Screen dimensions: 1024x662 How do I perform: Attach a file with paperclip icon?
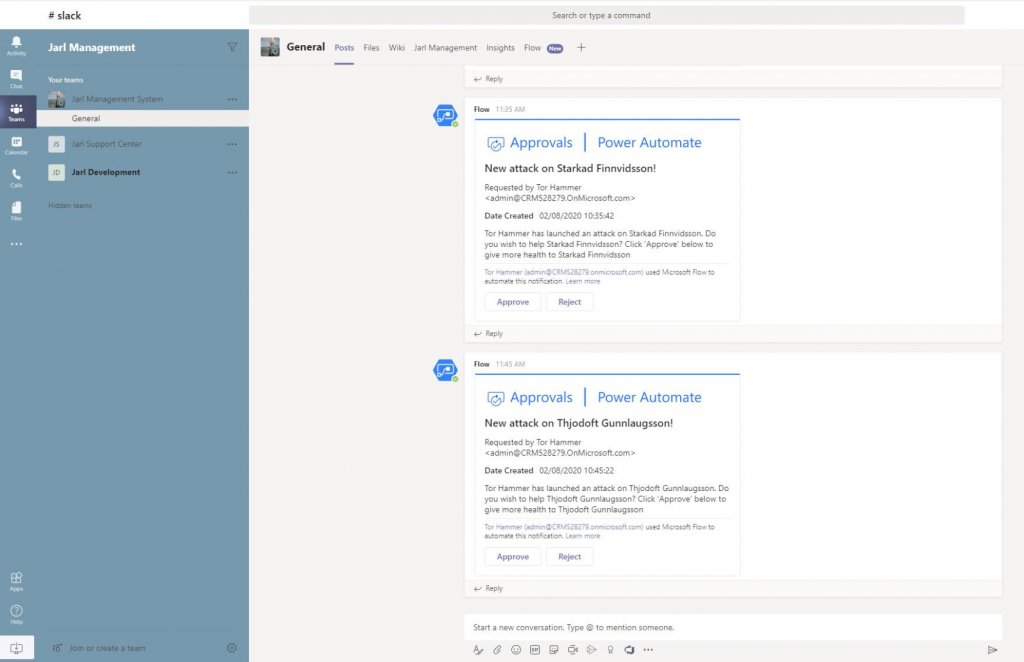(497, 650)
